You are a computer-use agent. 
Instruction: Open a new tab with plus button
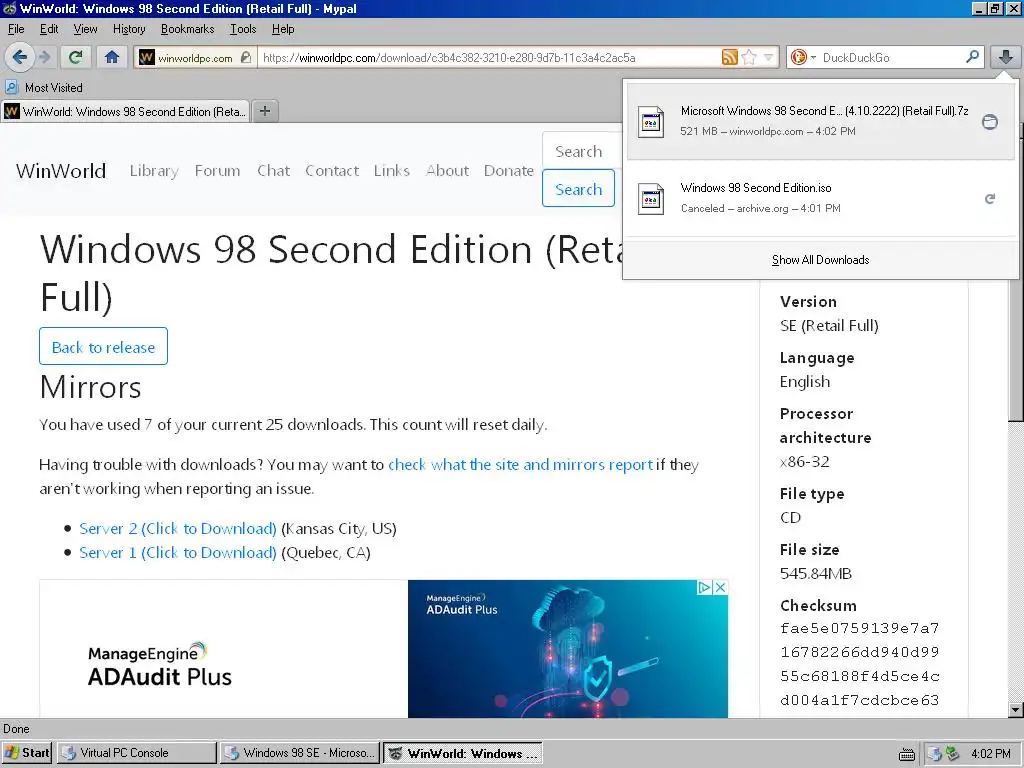(264, 111)
